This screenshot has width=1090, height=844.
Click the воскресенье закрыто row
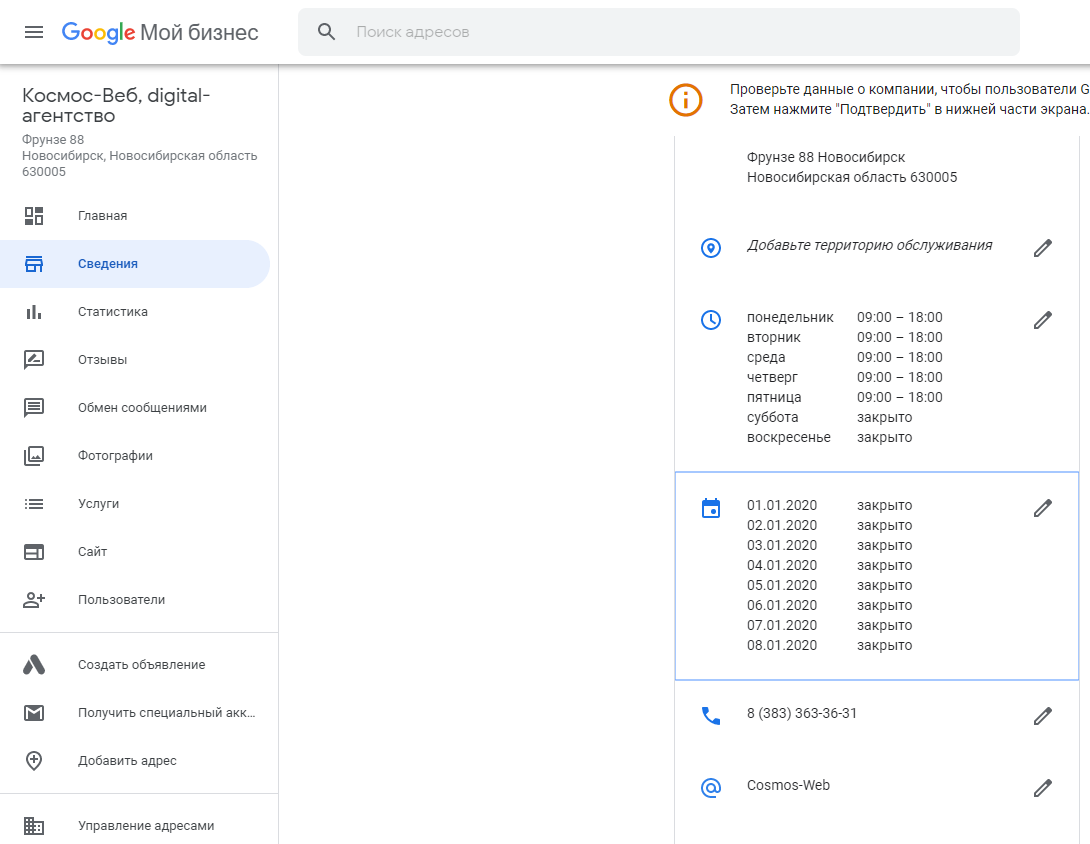click(829, 437)
